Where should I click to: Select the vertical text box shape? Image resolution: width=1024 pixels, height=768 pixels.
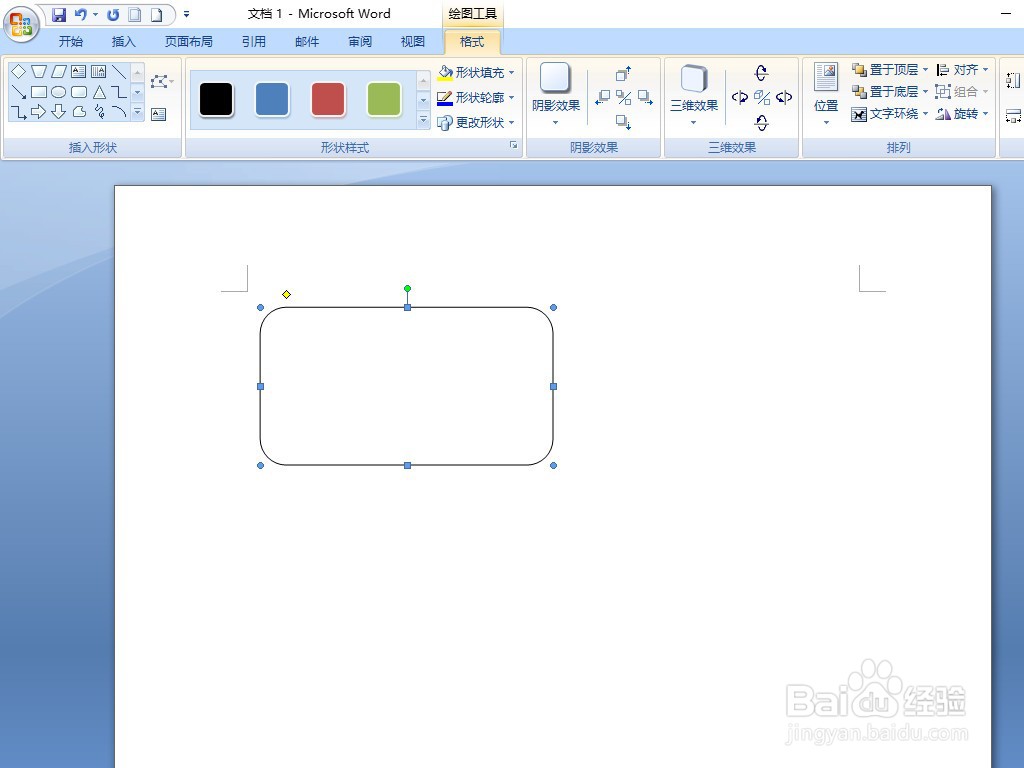pos(99,71)
